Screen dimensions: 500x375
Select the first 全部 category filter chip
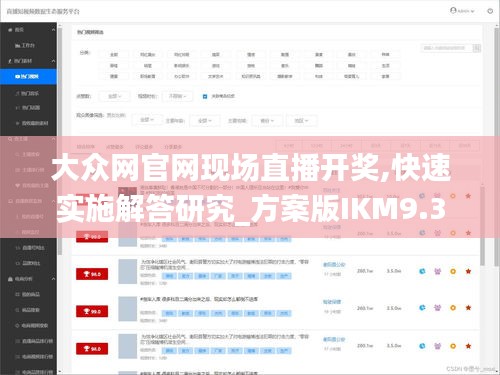pyautogui.click(x=114, y=54)
